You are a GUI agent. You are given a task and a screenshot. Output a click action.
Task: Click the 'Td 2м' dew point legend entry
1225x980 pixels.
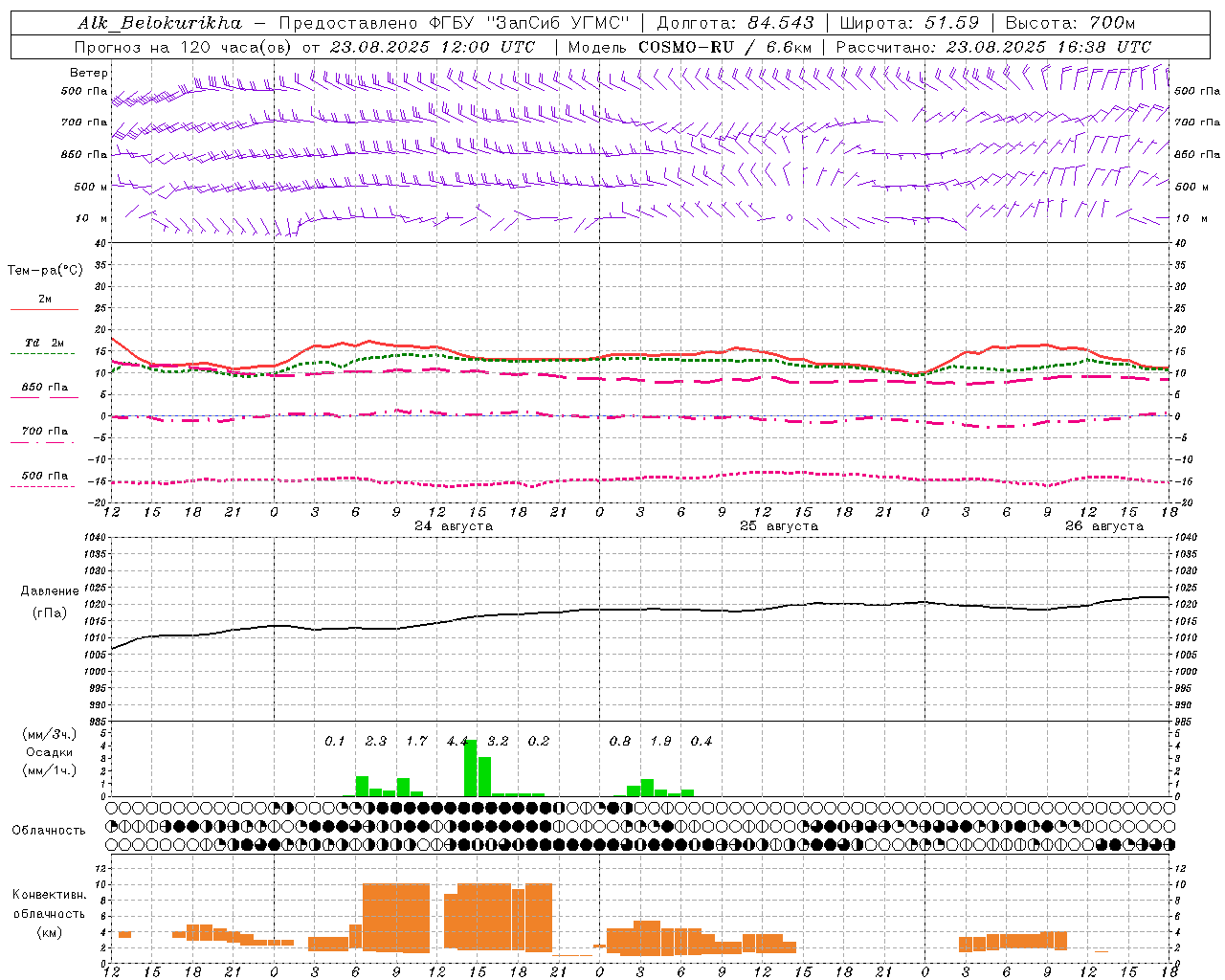(x=45, y=343)
